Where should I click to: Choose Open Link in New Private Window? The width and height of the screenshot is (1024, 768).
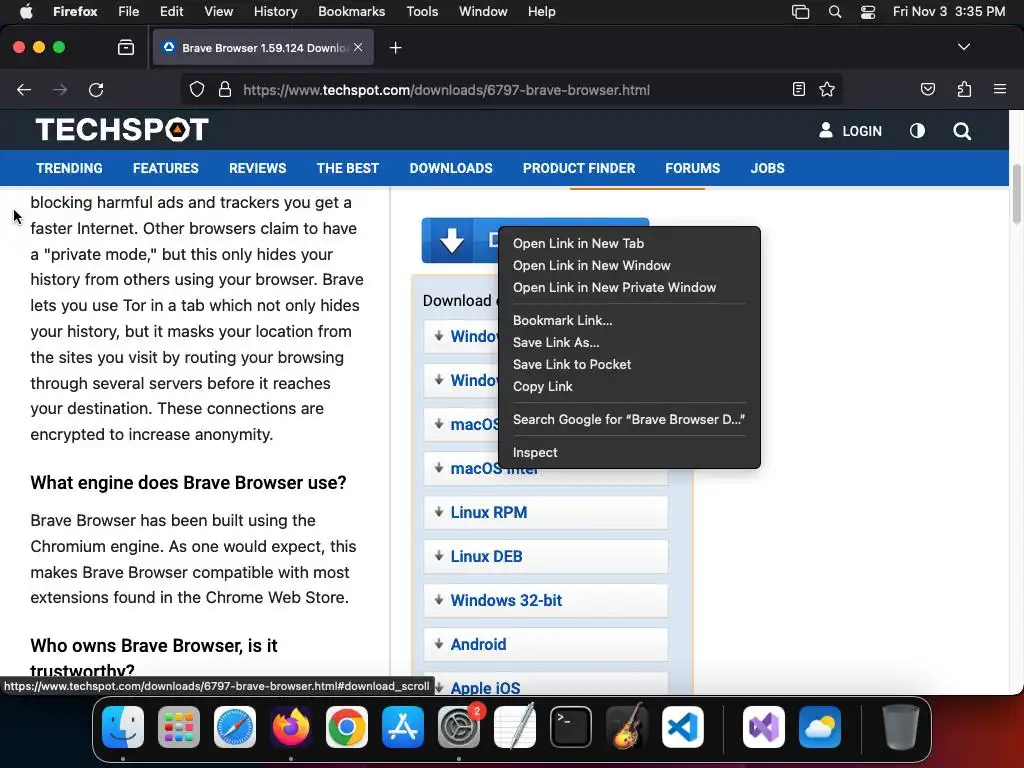[x=614, y=287]
